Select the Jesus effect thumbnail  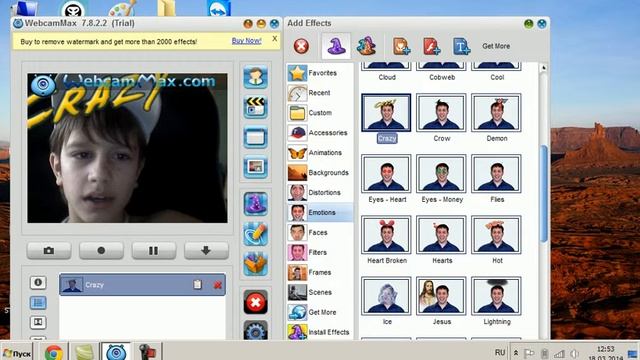[x=441, y=296]
